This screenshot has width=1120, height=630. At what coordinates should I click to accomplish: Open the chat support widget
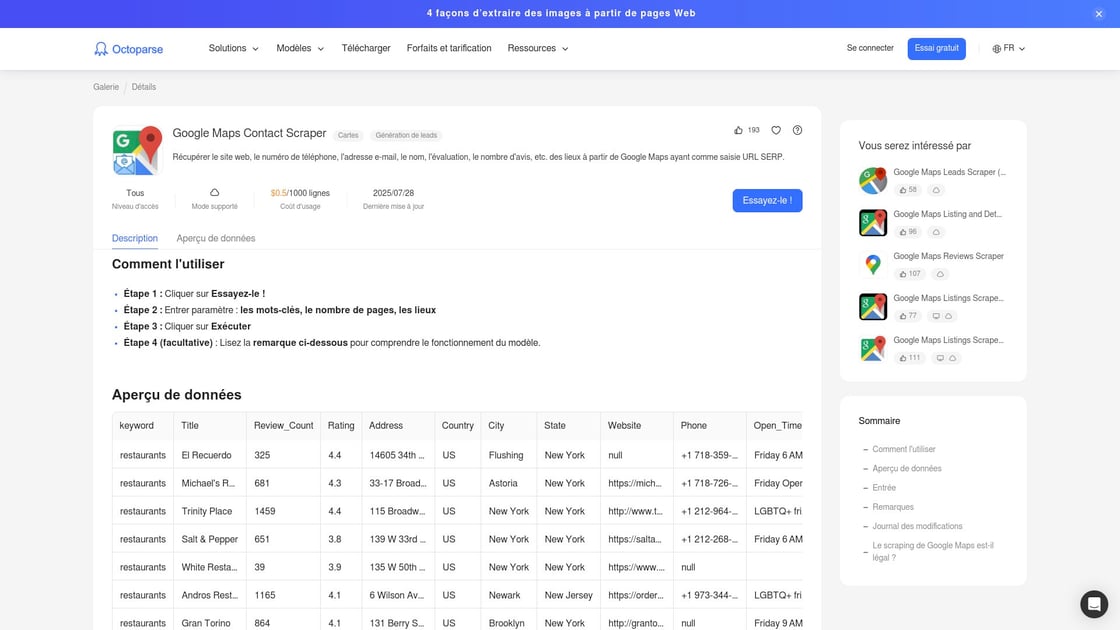pos(1094,604)
